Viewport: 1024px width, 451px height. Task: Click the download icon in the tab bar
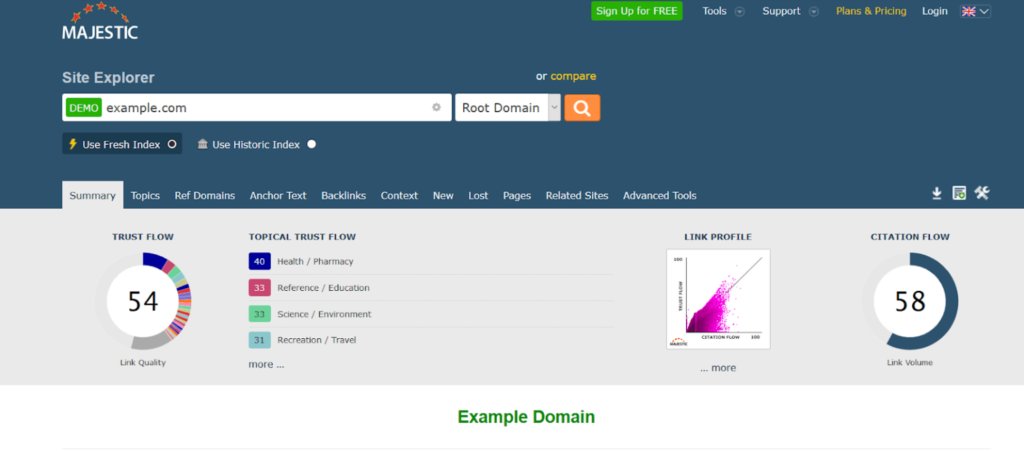pyautogui.click(x=936, y=193)
